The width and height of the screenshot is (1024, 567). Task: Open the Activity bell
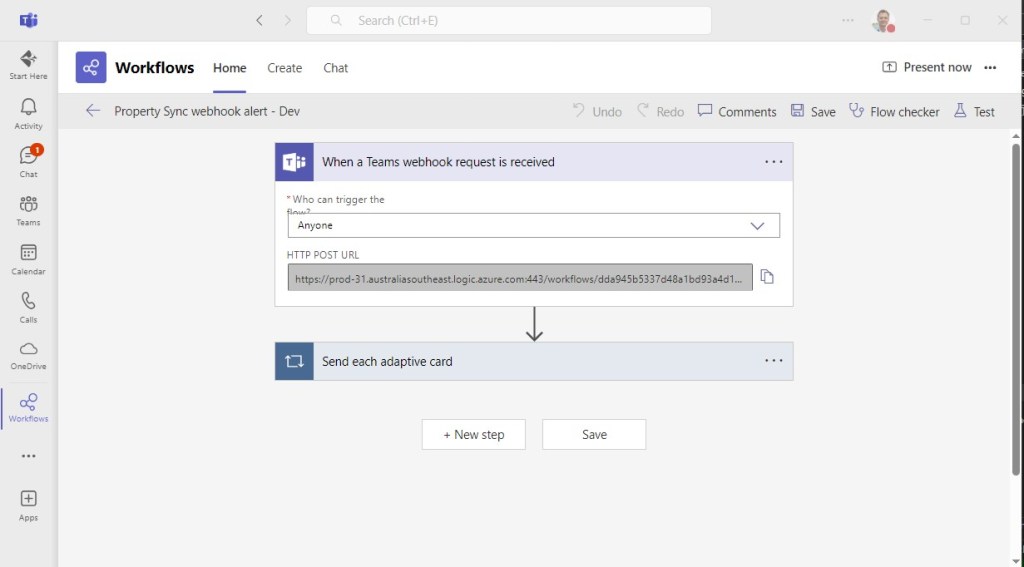[x=28, y=114]
